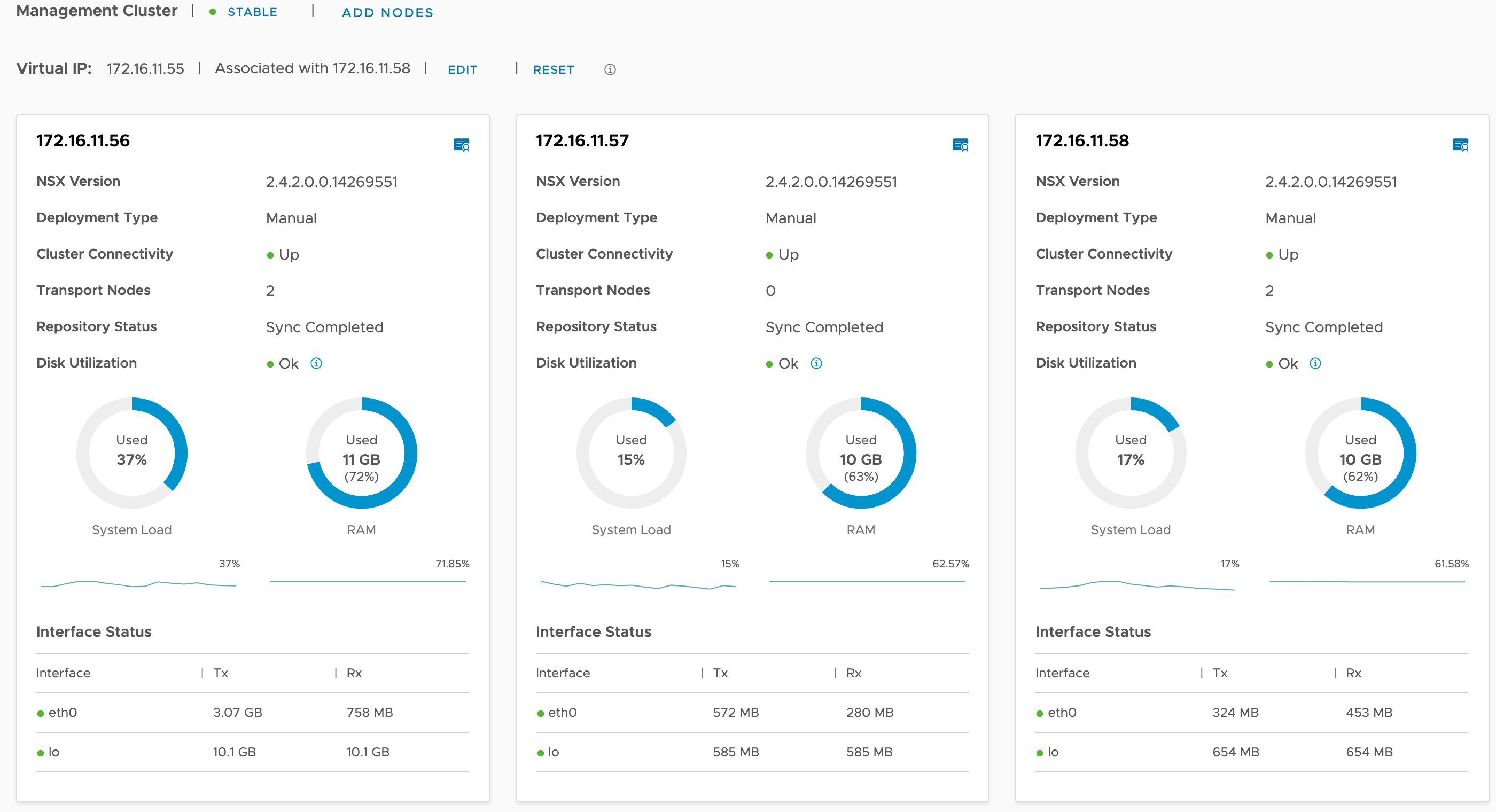Show Disk Utilization info for node 172.16.11.56

tap(316, 364)
